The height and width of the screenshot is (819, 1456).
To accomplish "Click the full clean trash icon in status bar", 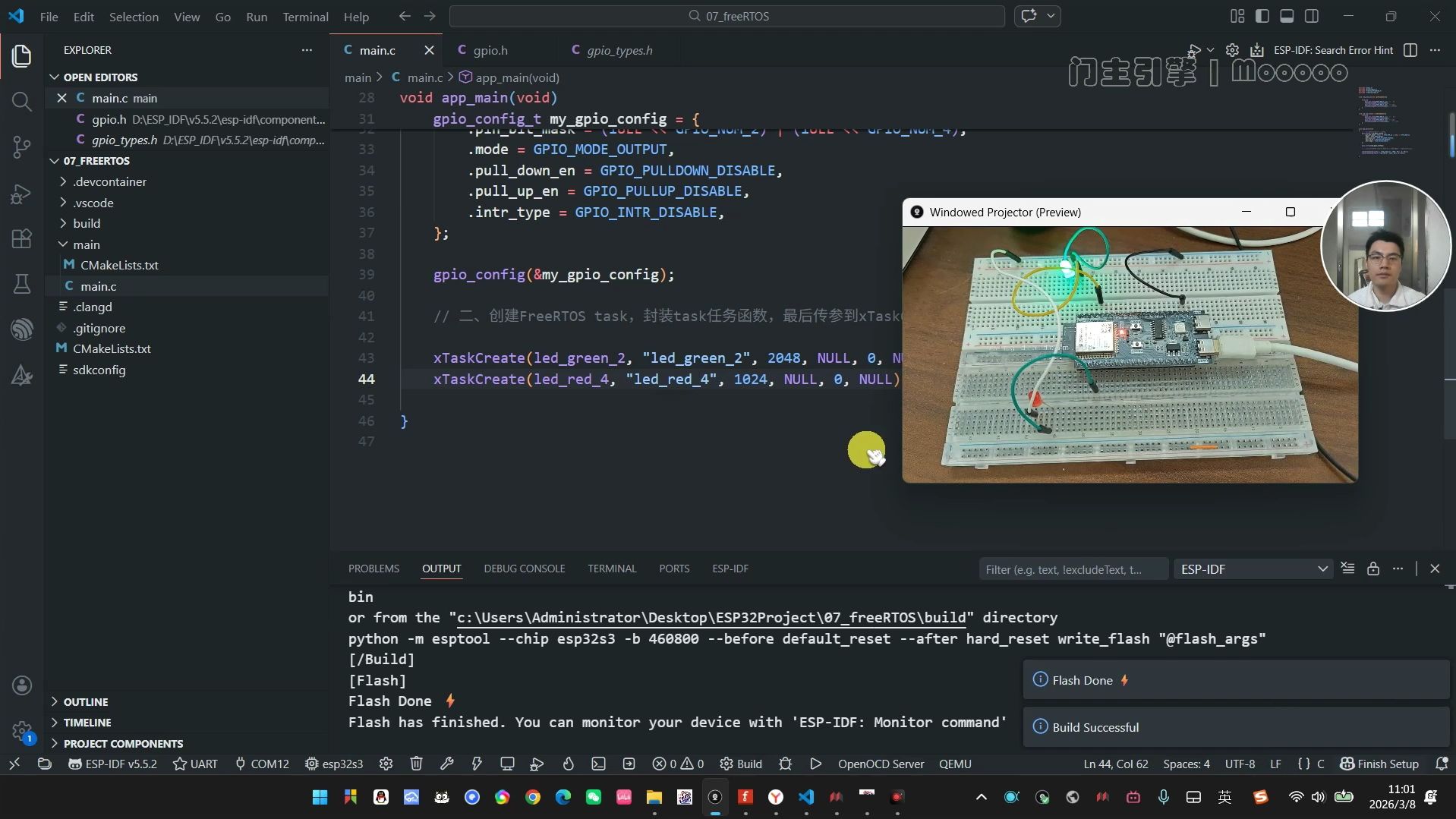I will click(416, 764).
